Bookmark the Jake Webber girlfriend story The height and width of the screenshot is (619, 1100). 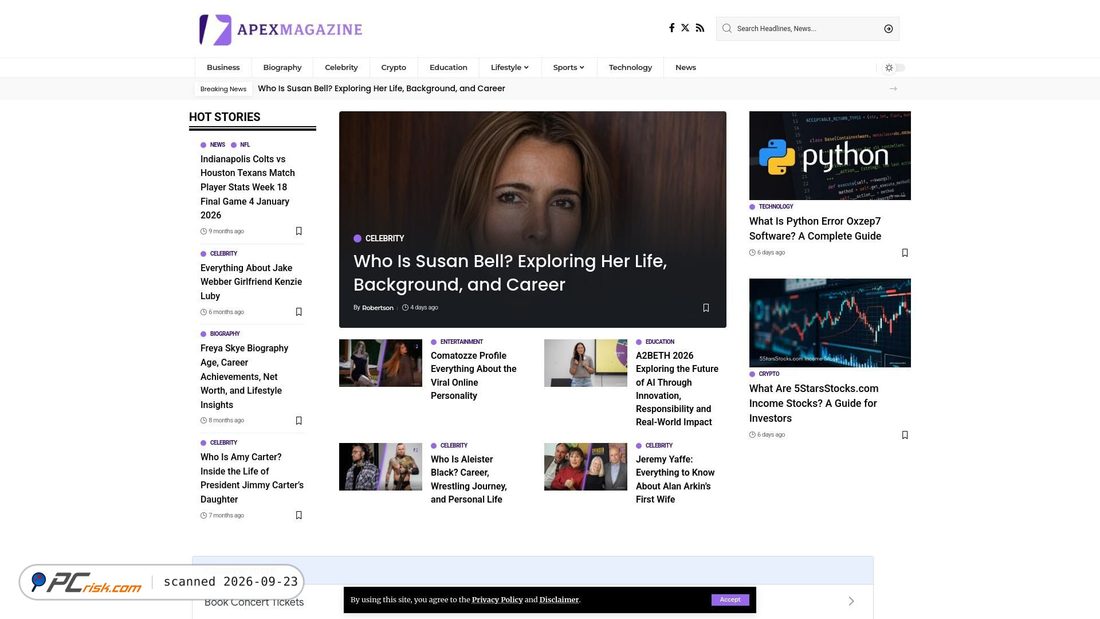[298, 312]
